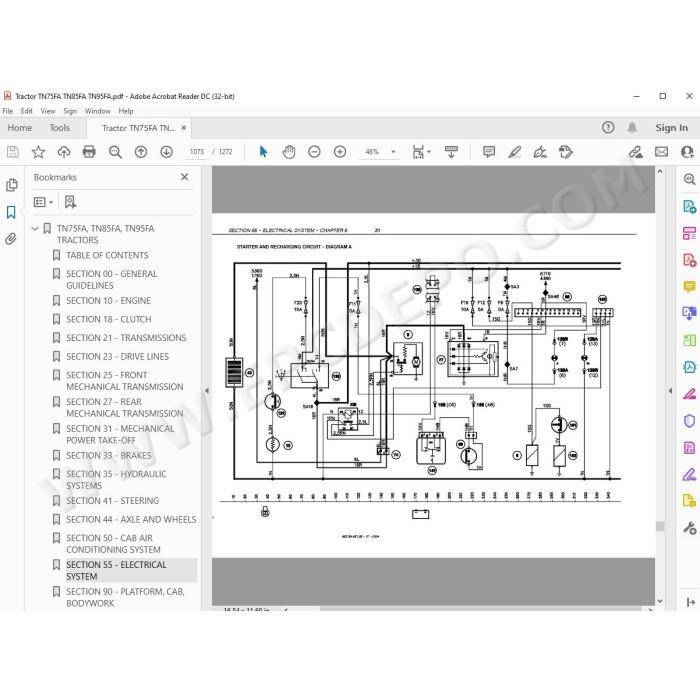The height and width of the screenshot is (700, 700).
Task: Add a comment sticky note icon
Action: click(x=489, y=152)
